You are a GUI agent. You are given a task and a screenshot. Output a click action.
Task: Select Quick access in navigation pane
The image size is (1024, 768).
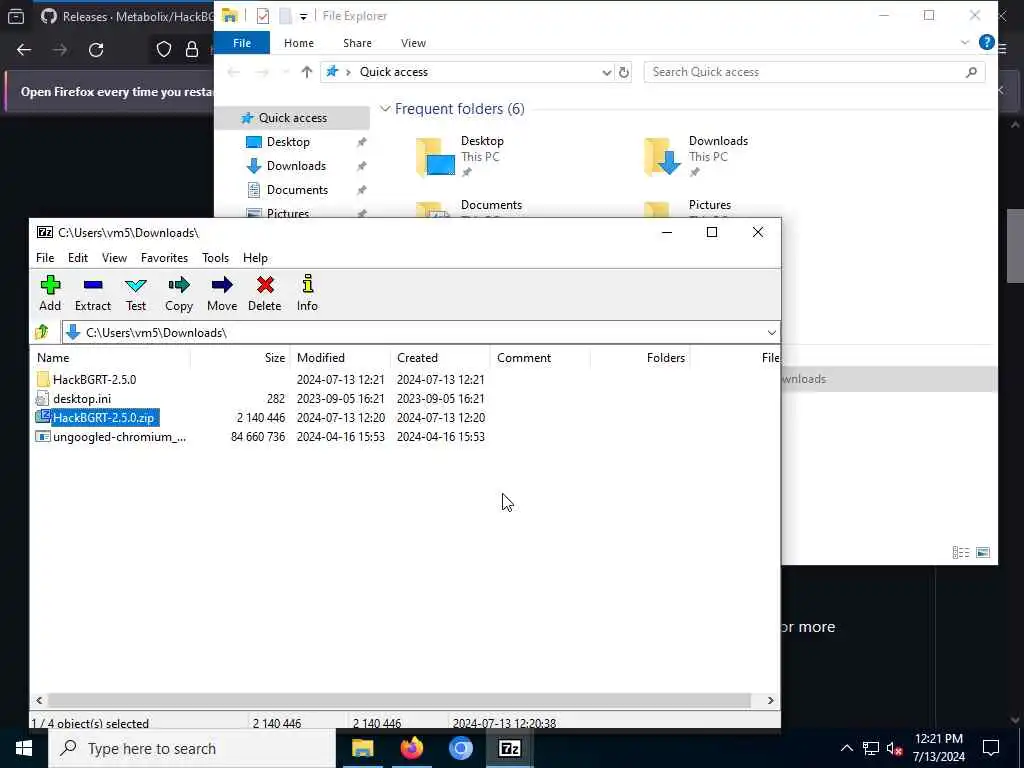293,118
